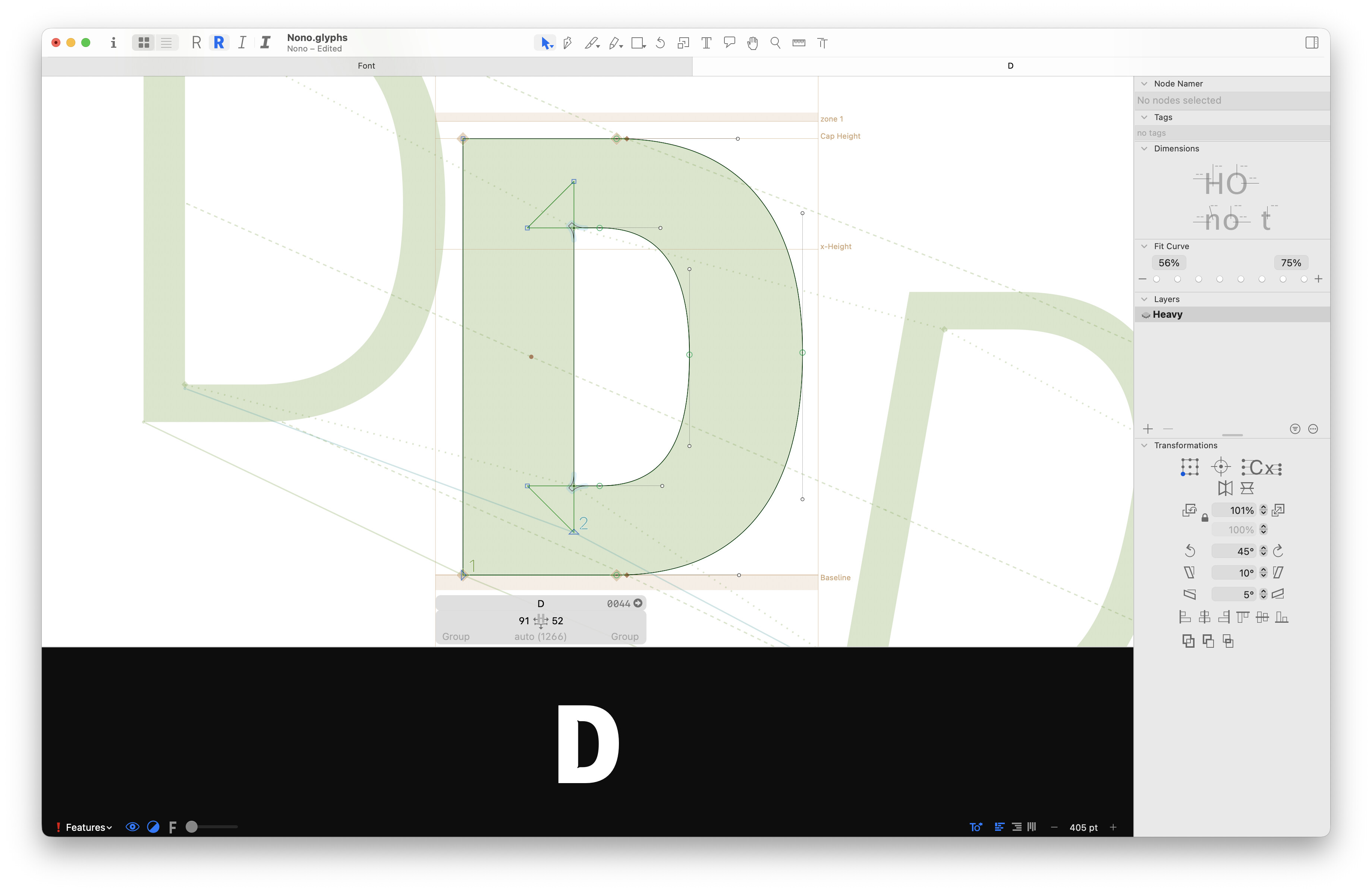Viewport: 1372px width, 892px height.
Task: Select the Rotate tool
Action: tap(661, 43)
